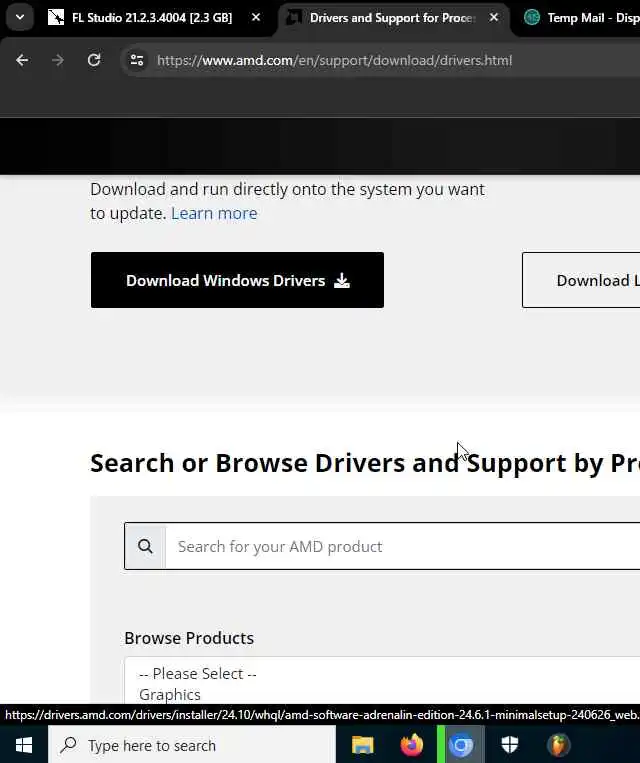This screenshot has width=640, height=763.
Task: Reload the current page
Action: [x=94, y=60]
